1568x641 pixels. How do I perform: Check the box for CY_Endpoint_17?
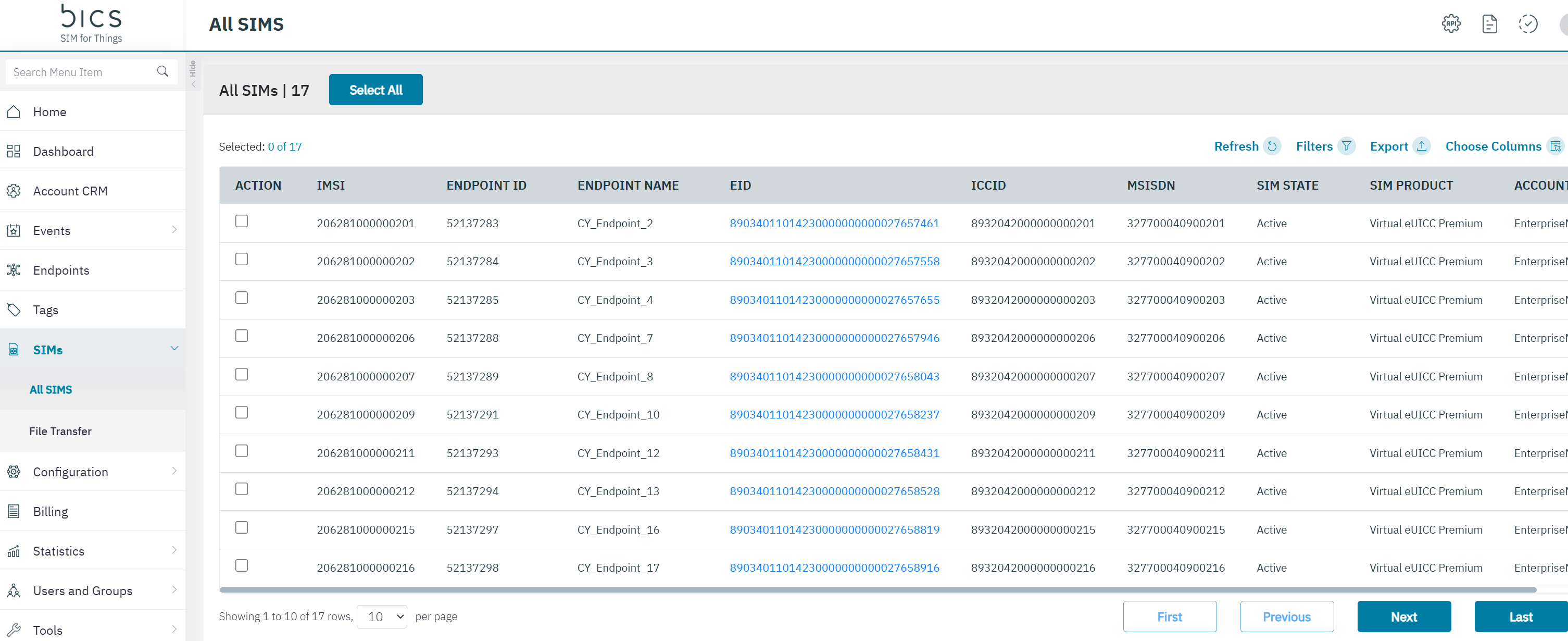[242, 565]
